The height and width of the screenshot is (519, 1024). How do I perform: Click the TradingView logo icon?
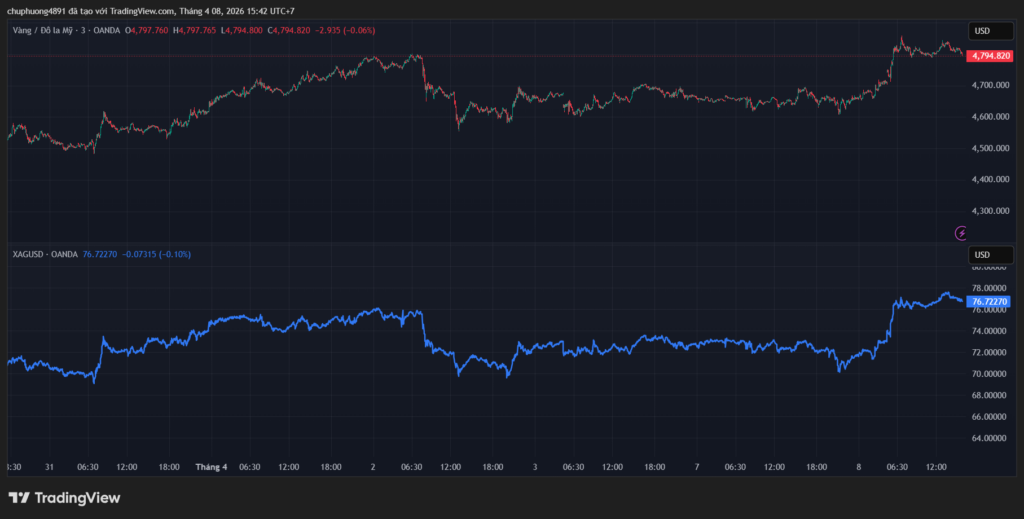[18, 497]
